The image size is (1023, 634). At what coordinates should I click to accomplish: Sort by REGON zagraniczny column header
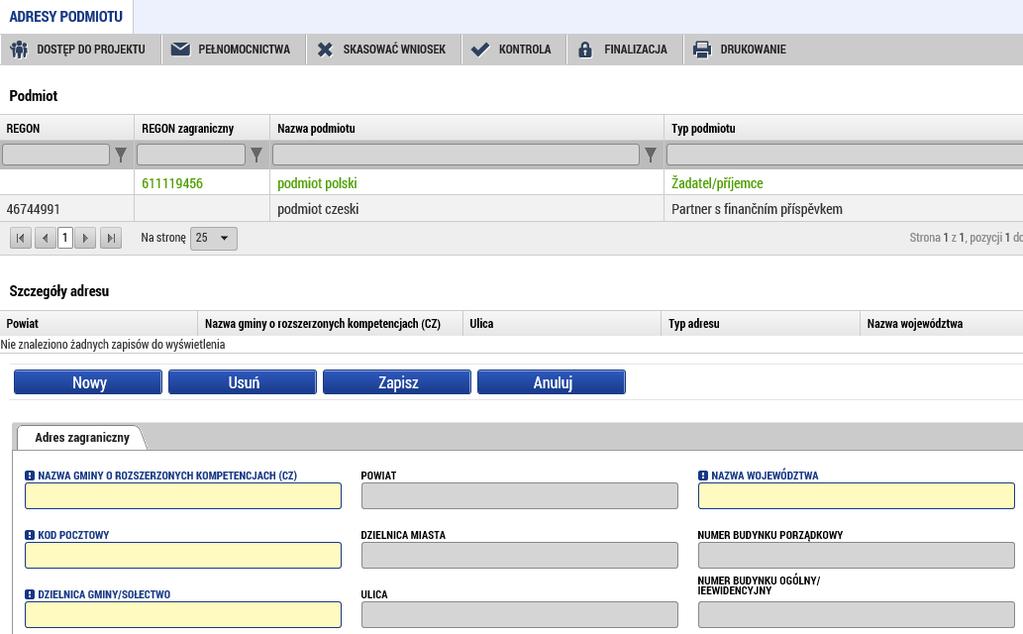point(202,128)
